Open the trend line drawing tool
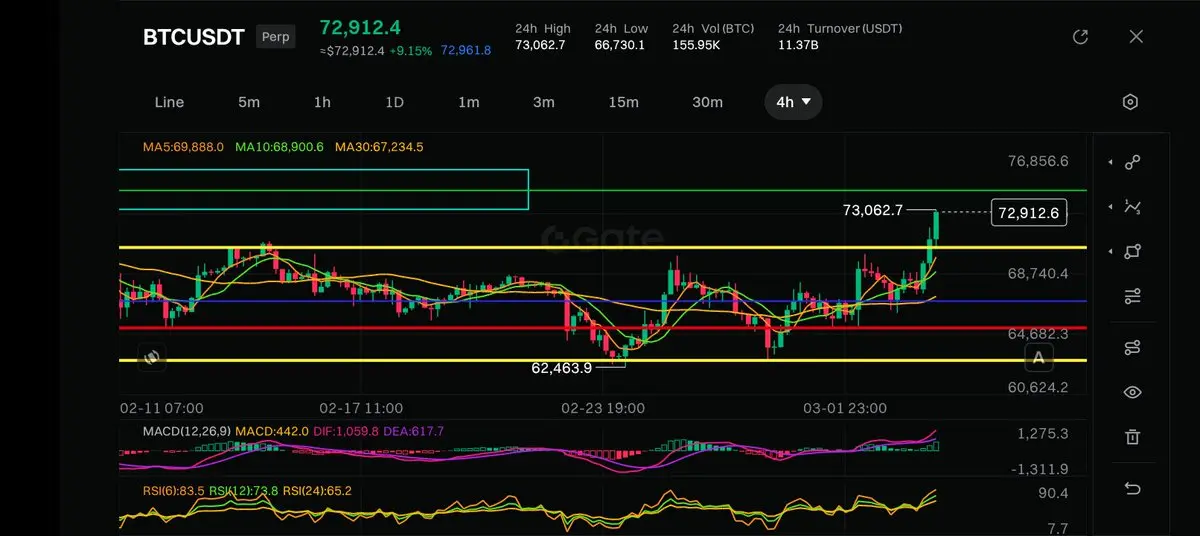Image resolution: width=1200 pixels, height=536 pixels. click(1132, 162)
